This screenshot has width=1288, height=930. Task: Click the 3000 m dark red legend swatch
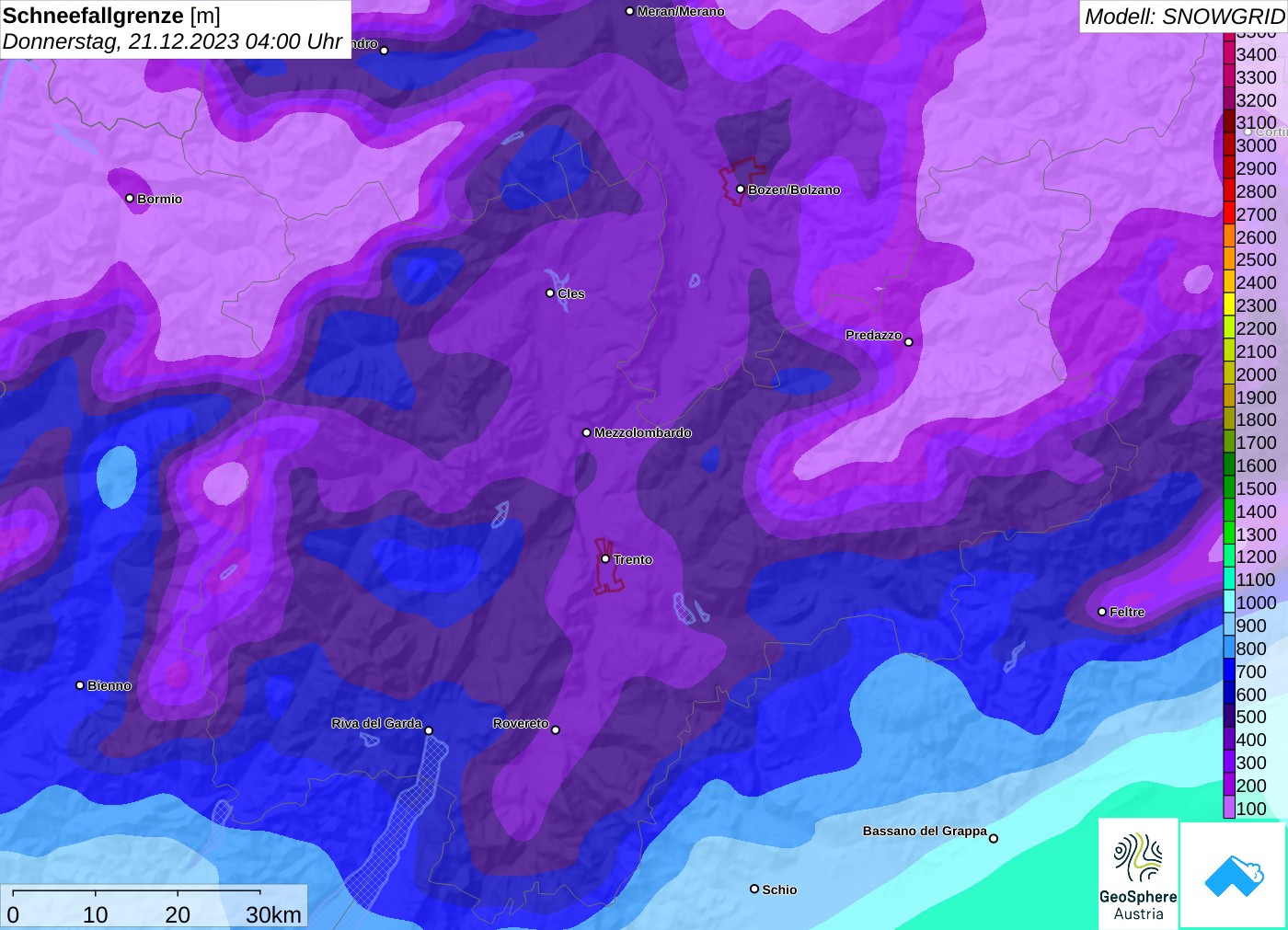click(1229, 145)
